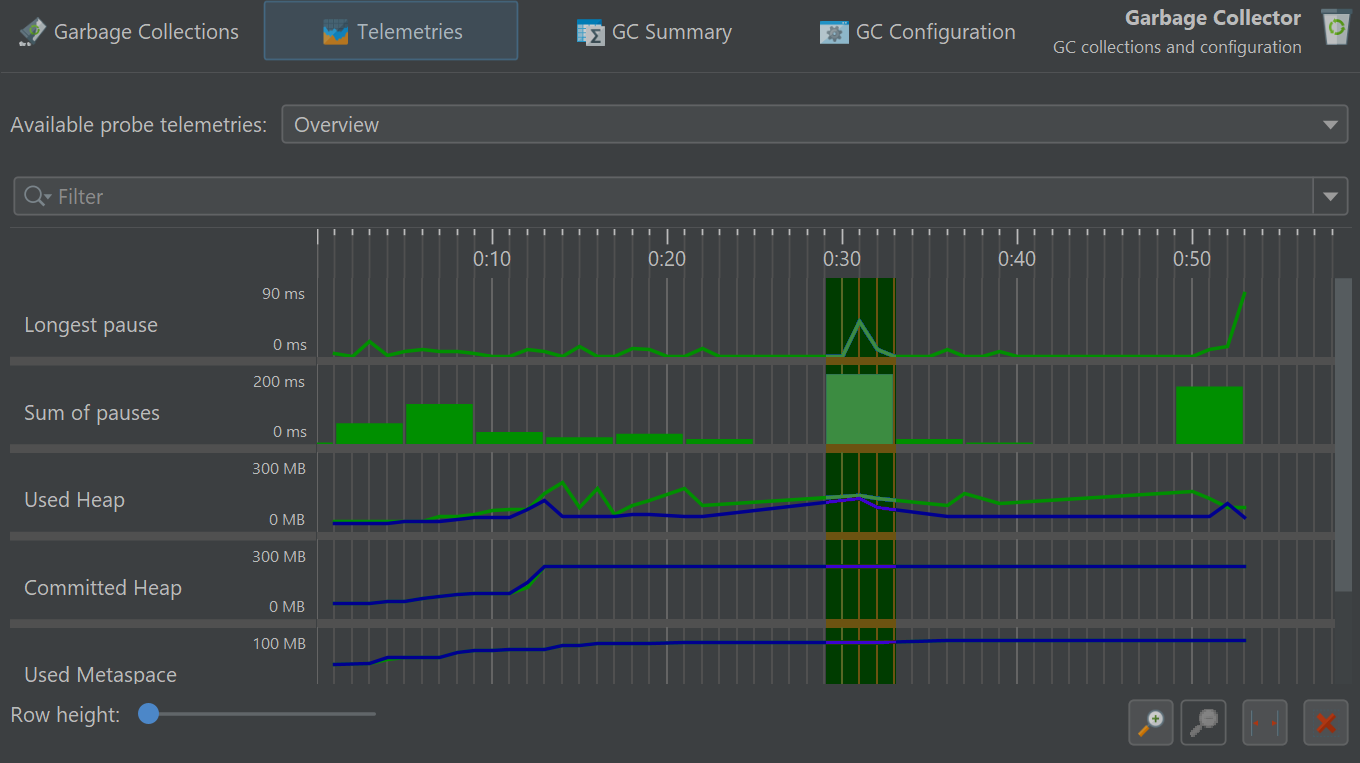Expand the filter history dropdown arrow
This screenshot has height=763, width=1360.
point(1330,196)
